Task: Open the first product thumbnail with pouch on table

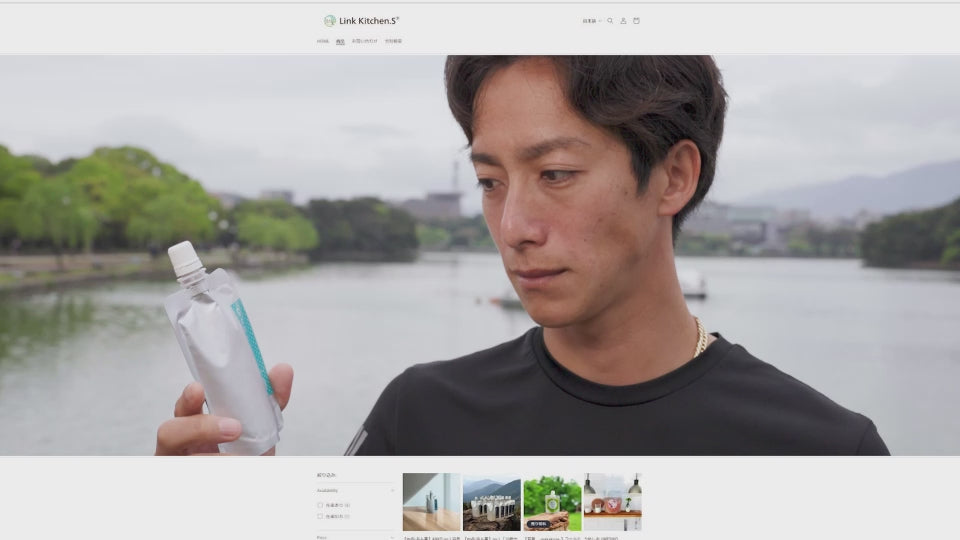Action: [431, 502]
